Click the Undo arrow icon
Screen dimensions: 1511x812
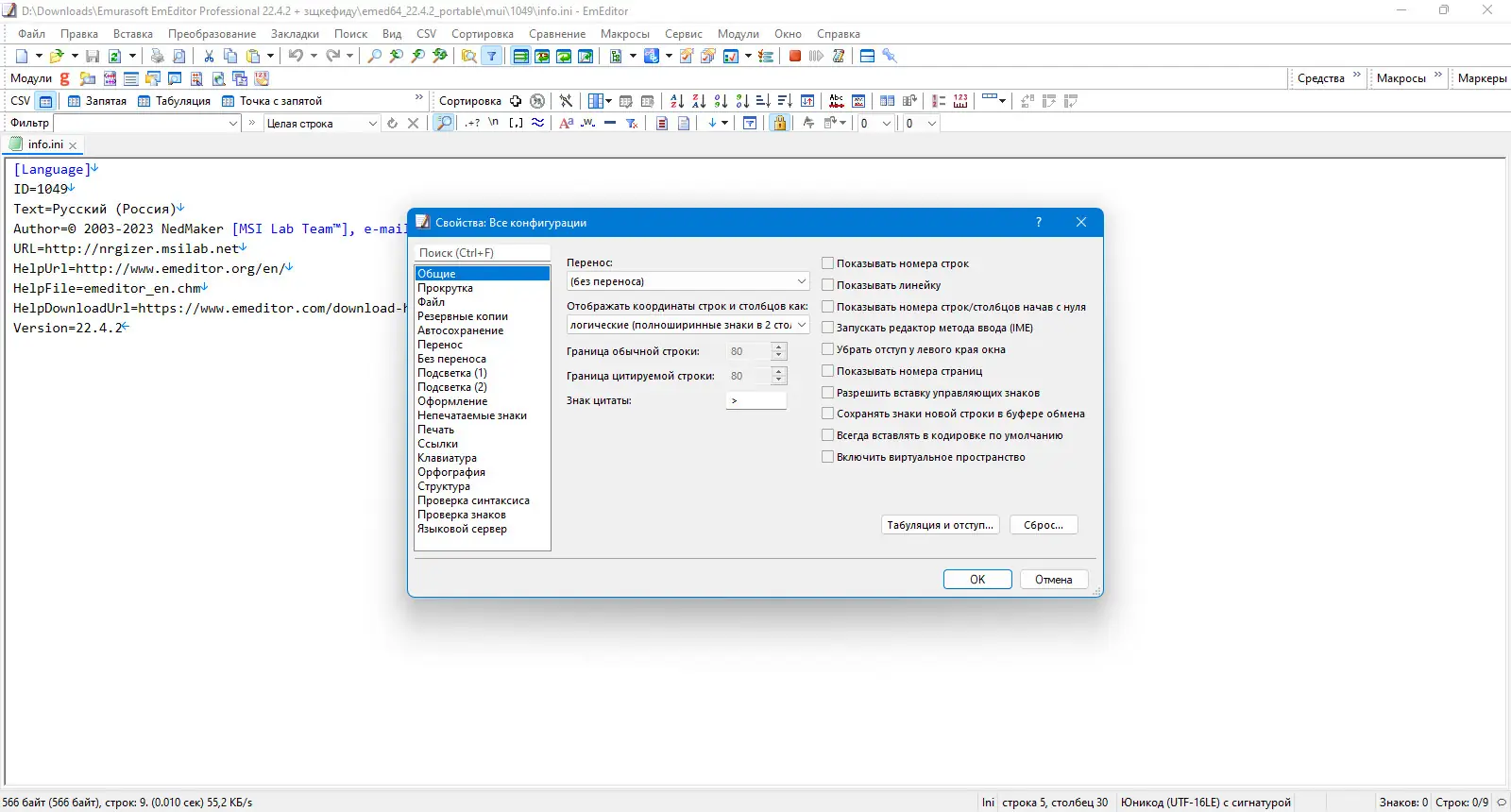pyautogui.click(x=296, y=56)
